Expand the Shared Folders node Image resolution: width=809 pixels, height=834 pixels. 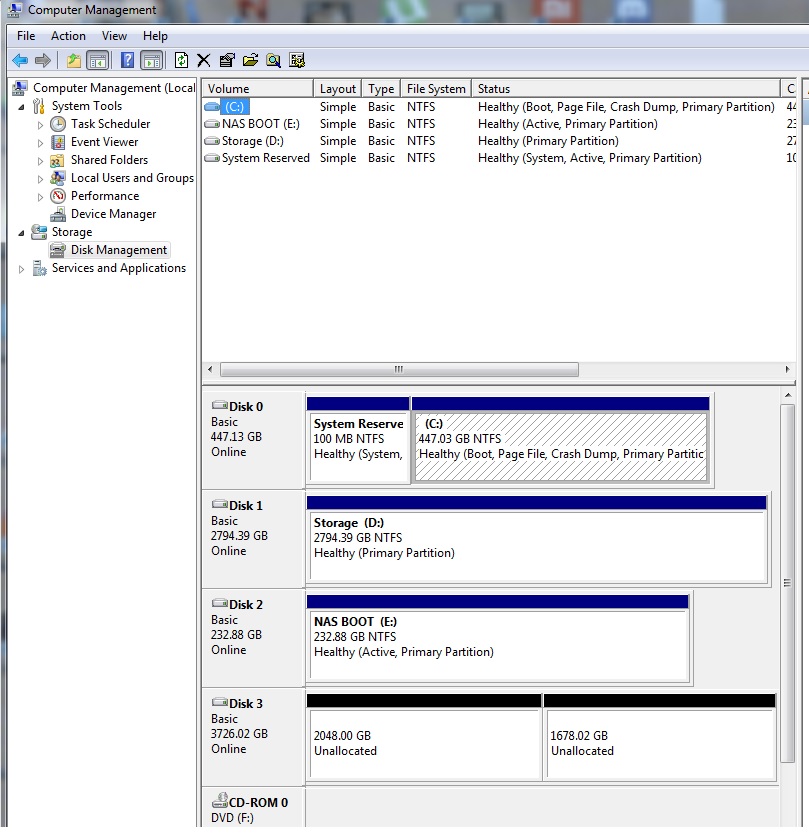40,161
